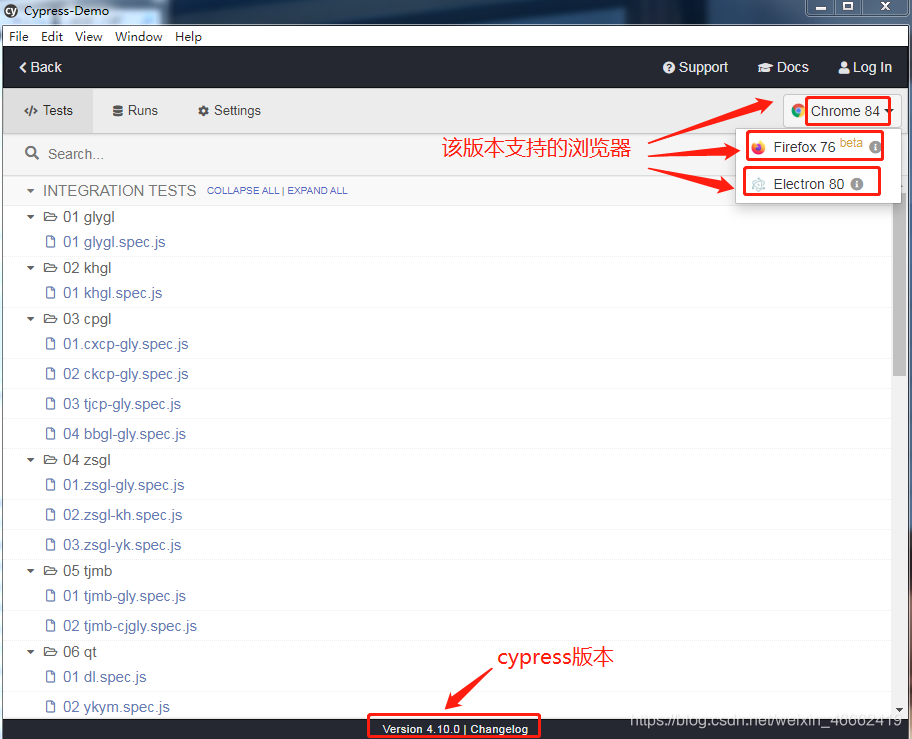The width and height of the screenshot is (912, 739).
Task: Click the folder icon of 01 glygl
Action: [x=51, y=217]
